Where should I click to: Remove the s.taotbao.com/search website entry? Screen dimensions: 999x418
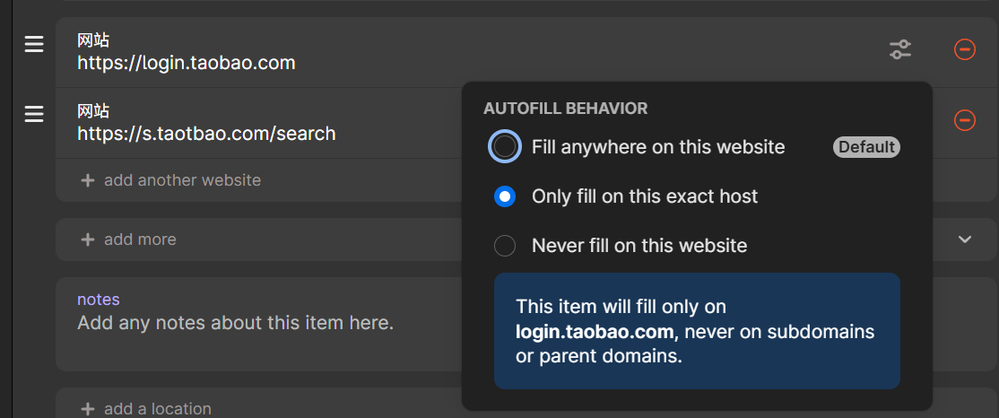(964, 120)
